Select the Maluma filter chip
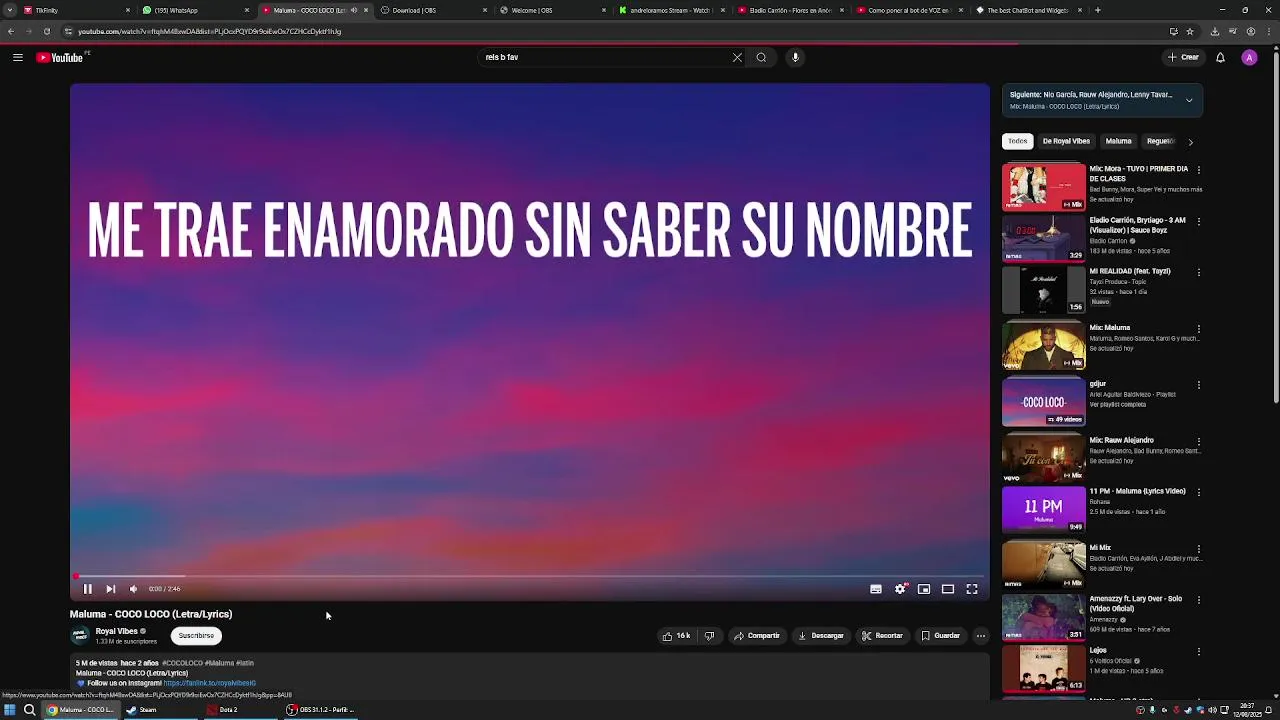The image size is (1280, 720). pyautogui.click(x=1118, y=141)
